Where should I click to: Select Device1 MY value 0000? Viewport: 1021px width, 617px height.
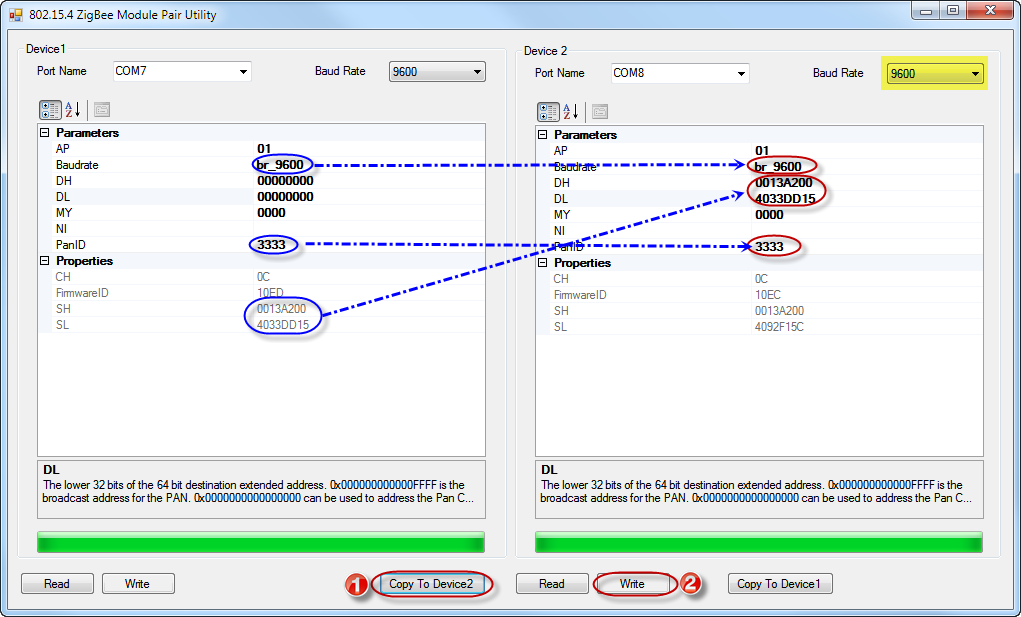(271, 213)
